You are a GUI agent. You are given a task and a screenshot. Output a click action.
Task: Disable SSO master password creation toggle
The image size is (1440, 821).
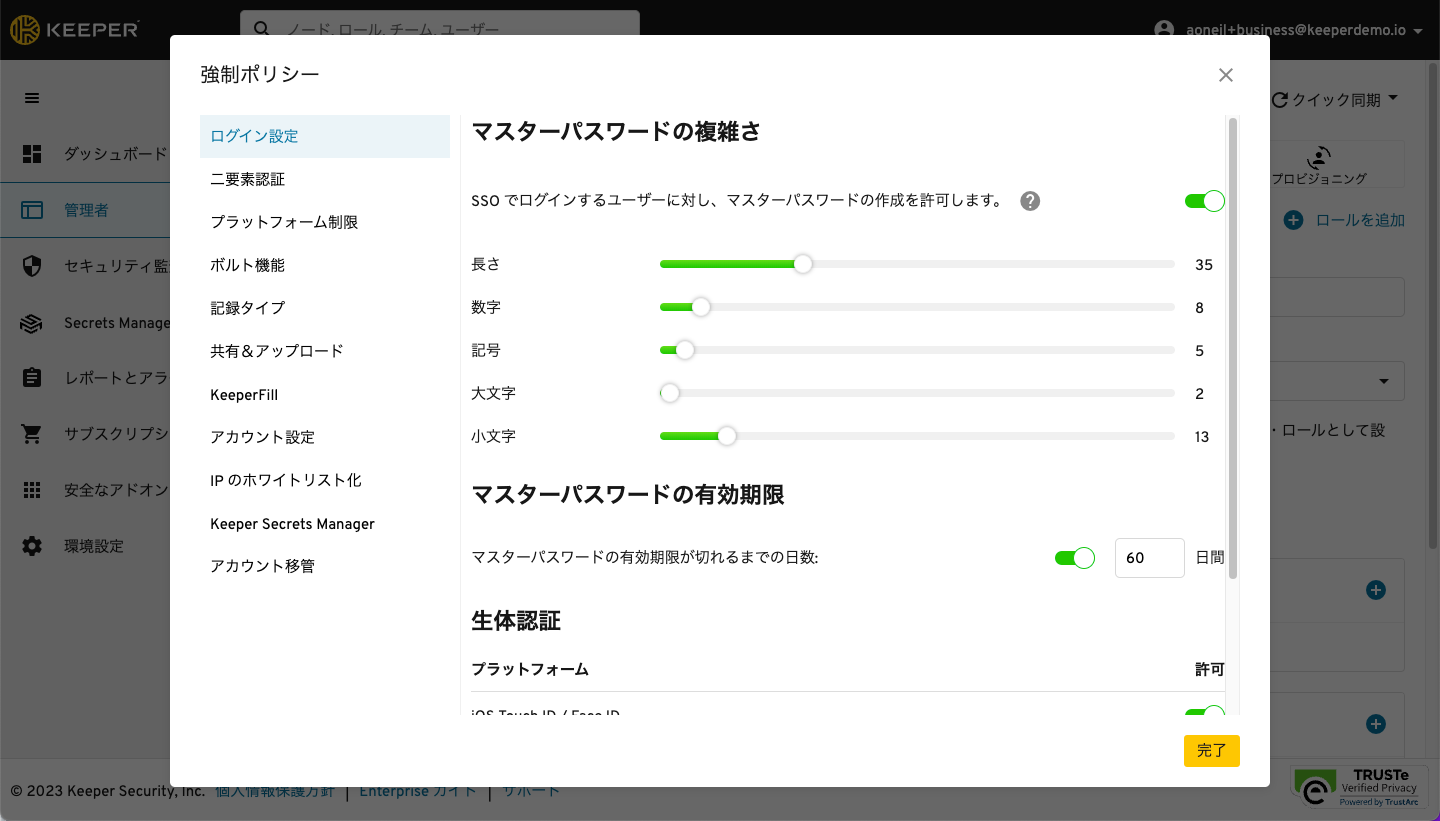click(1204, 201)
